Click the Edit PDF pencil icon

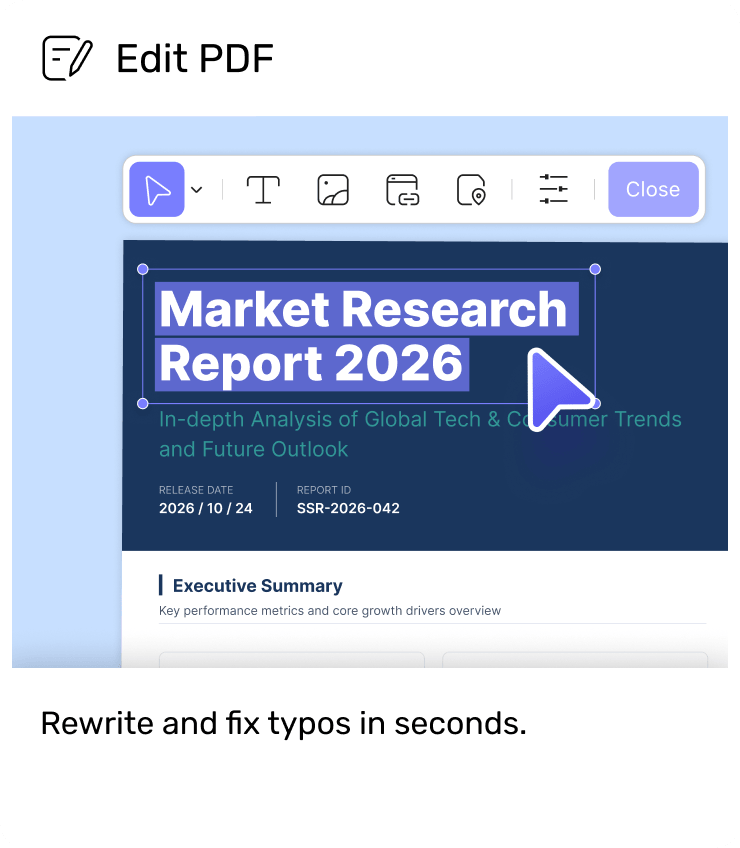[x=68, y=58]
